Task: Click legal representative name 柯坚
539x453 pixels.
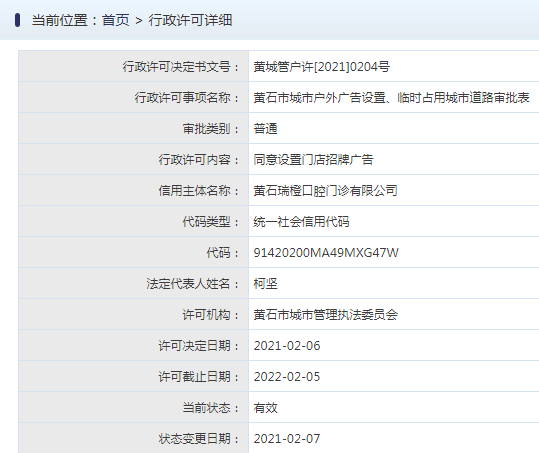Action: [265, 284]
